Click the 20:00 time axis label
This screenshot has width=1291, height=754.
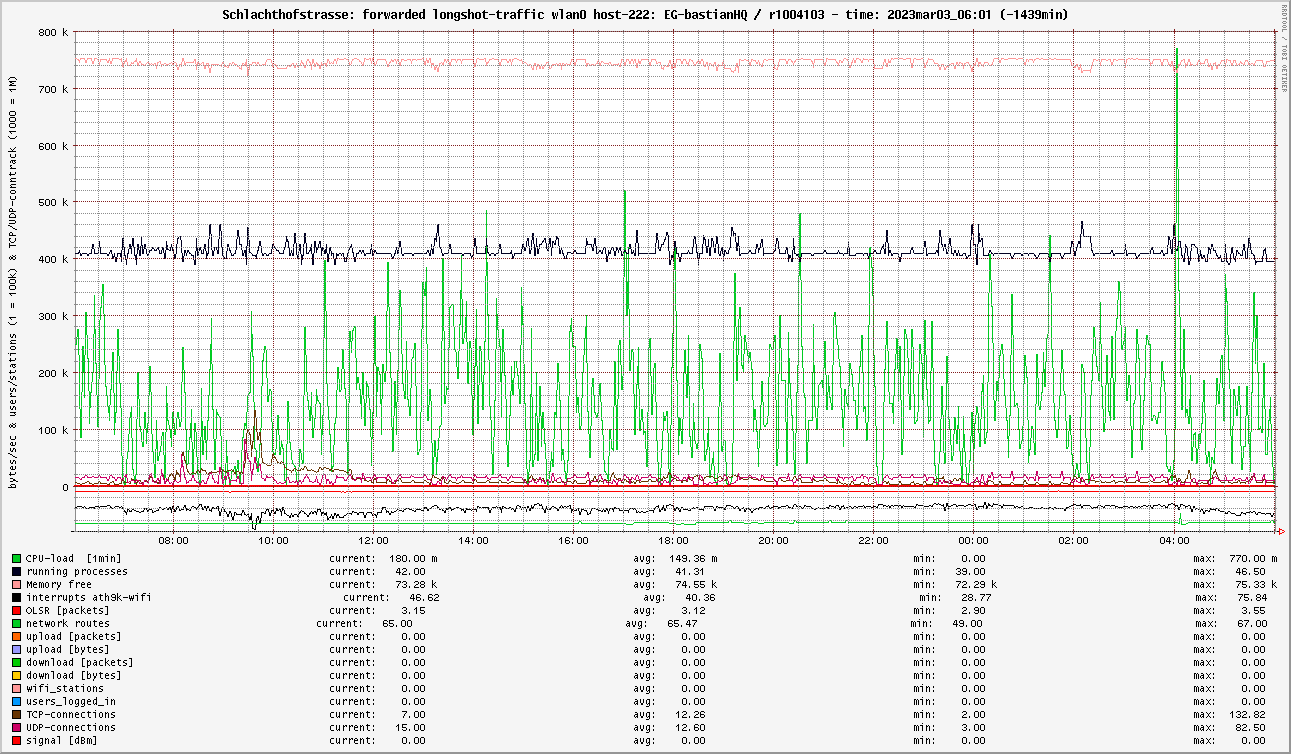[774, 540]
